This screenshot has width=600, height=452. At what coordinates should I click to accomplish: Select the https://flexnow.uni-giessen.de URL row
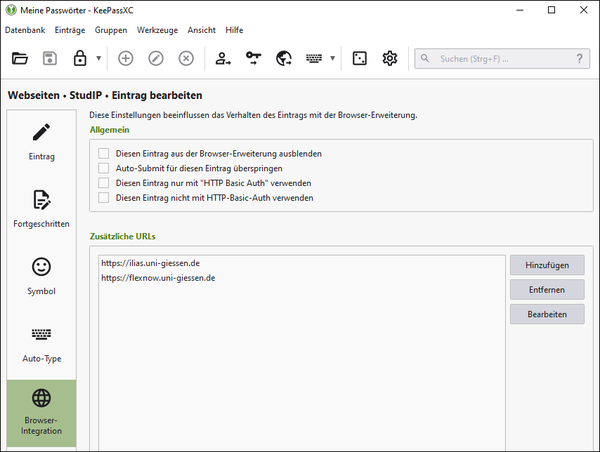pyautogui.click(x=302, y=278)
